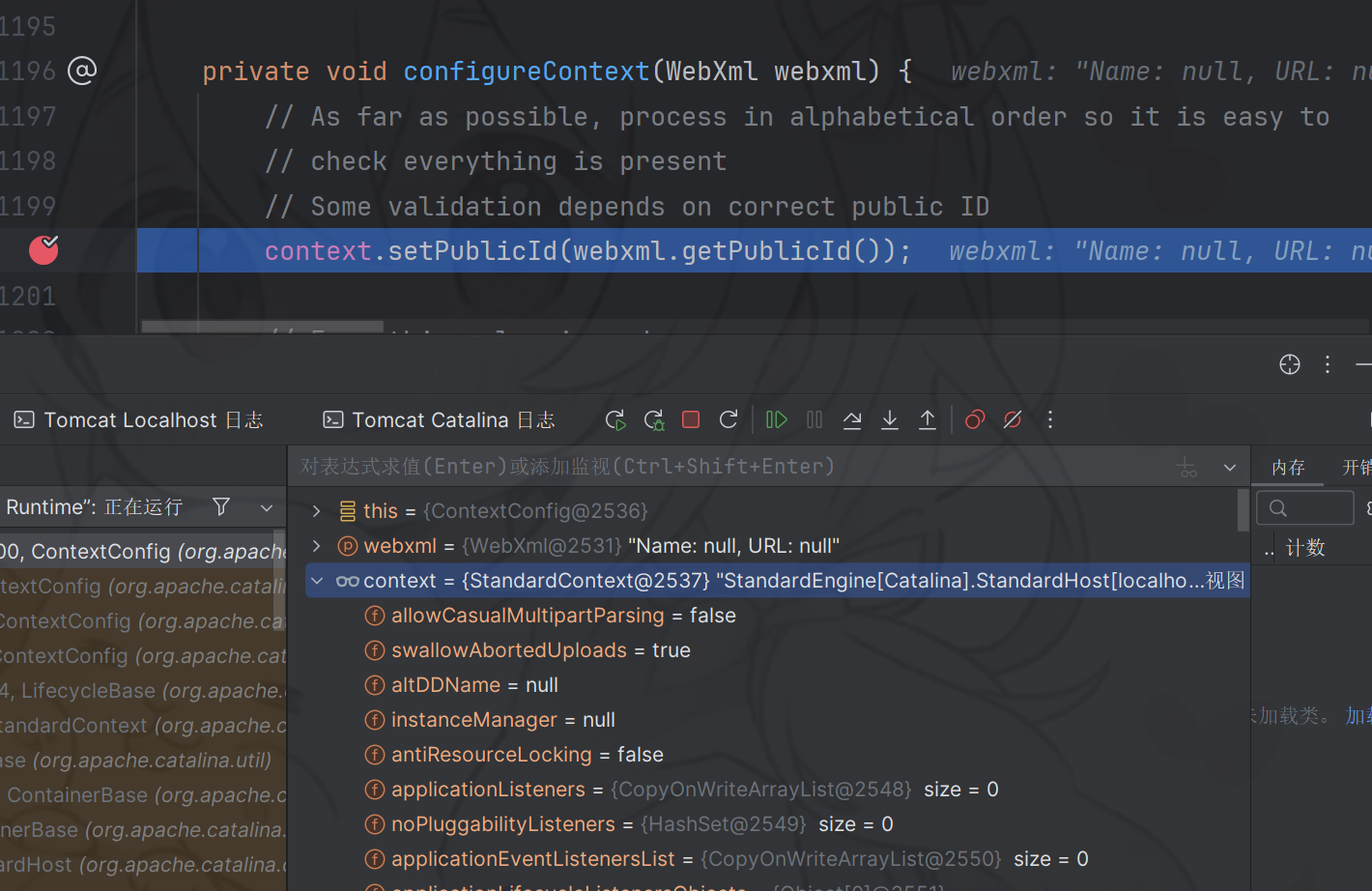Open the View Breakpoints dialog
Viewport: 1372px width, 891px height.
point(975,419)
